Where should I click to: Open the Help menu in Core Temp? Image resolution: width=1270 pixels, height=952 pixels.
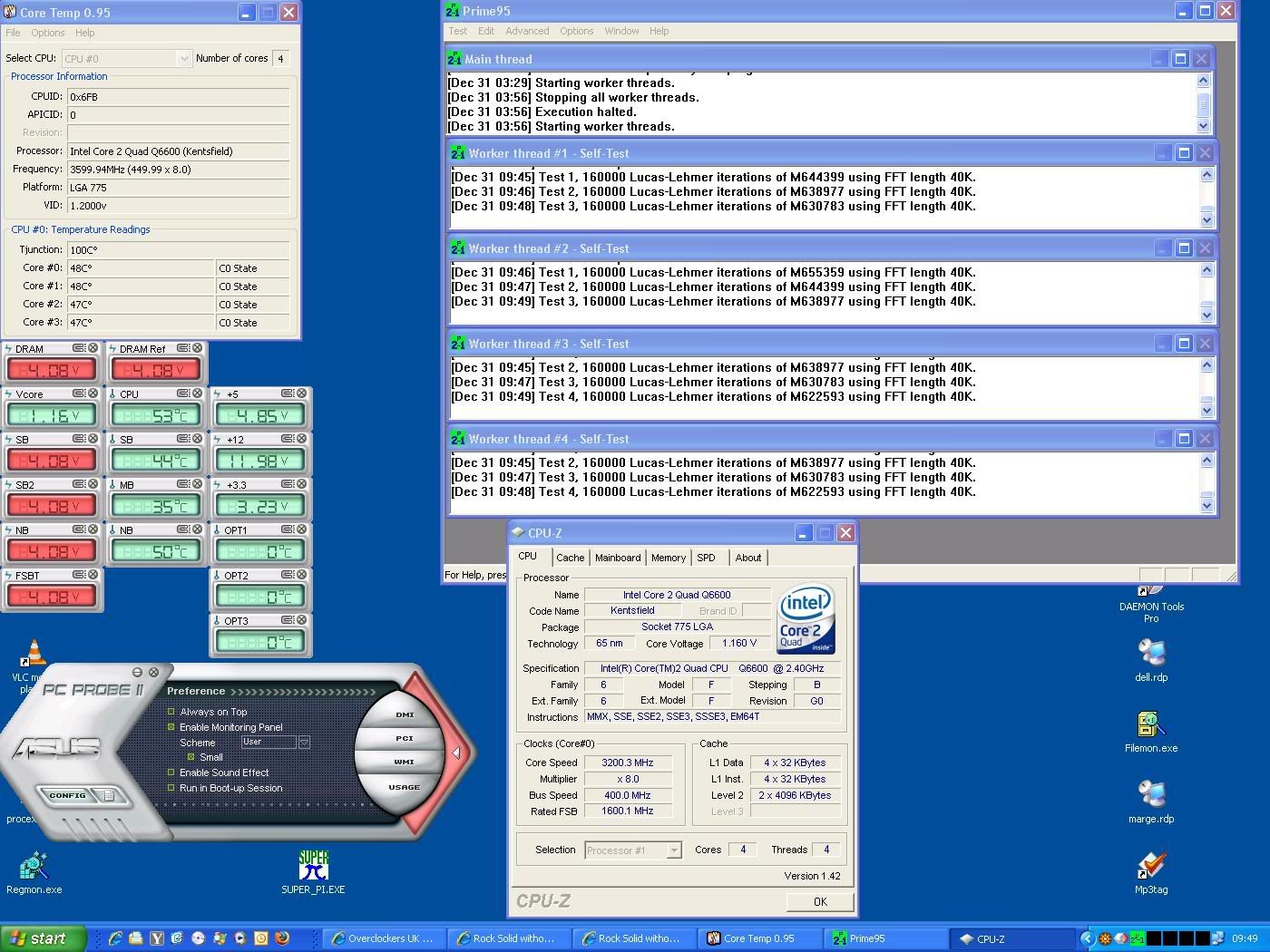tap(84, 33)
